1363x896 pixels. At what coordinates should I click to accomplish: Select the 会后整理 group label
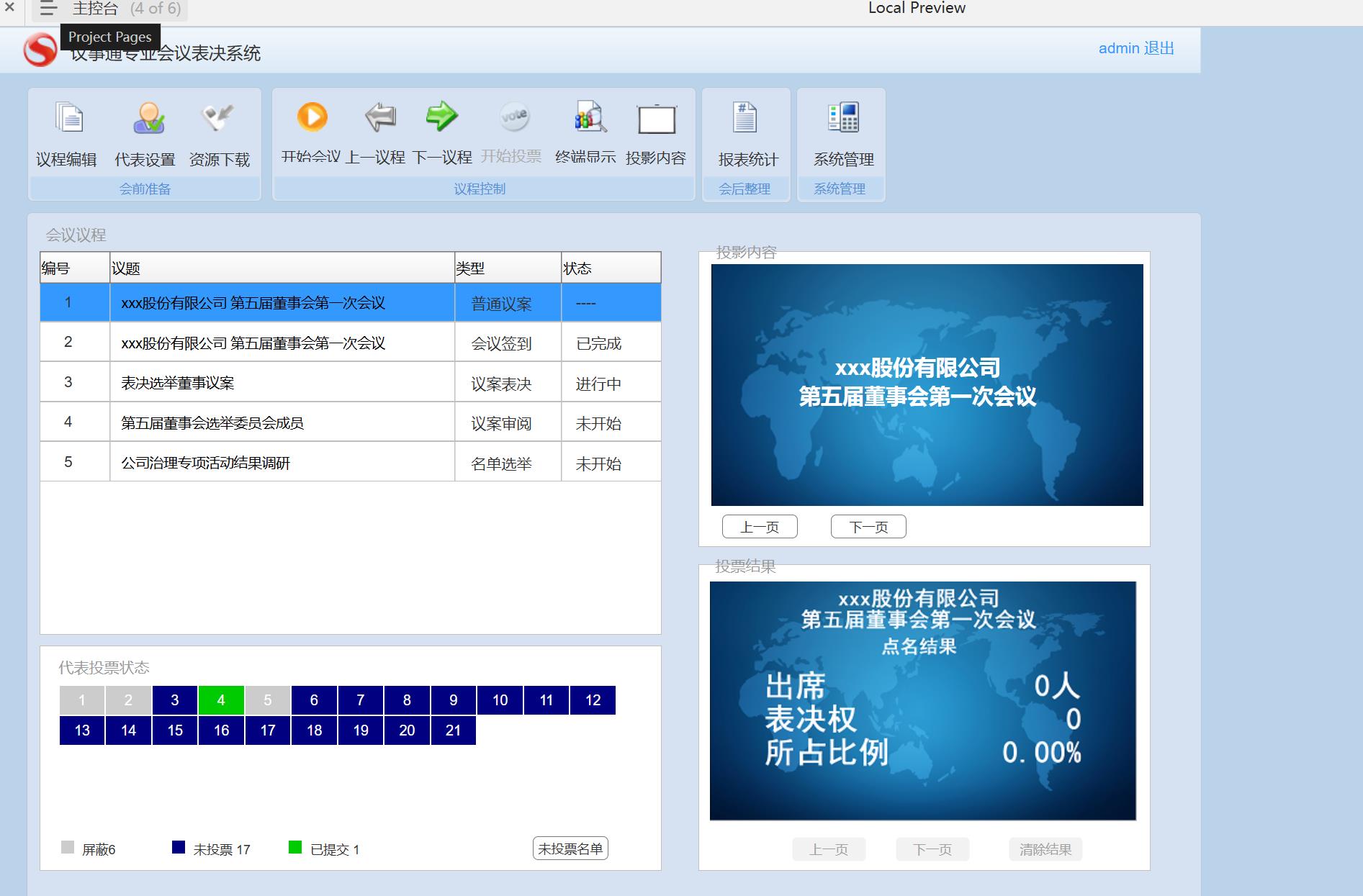745,189
